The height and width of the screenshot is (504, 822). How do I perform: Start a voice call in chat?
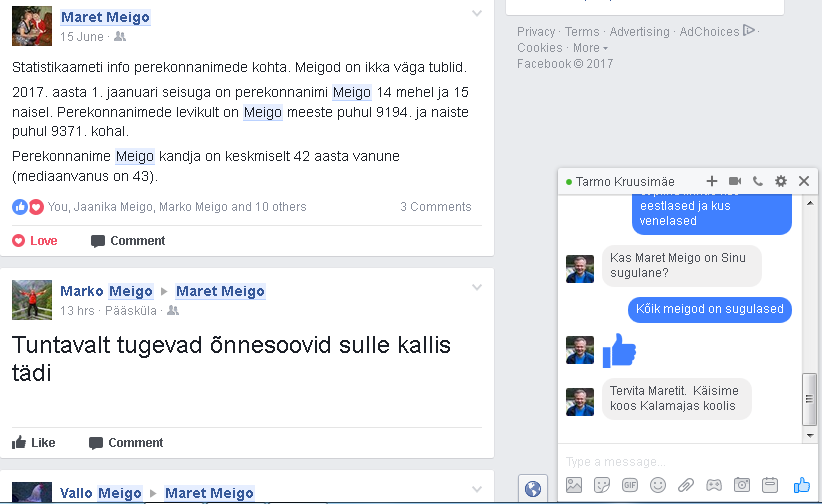pyautogui.click(x=758, y=181)
